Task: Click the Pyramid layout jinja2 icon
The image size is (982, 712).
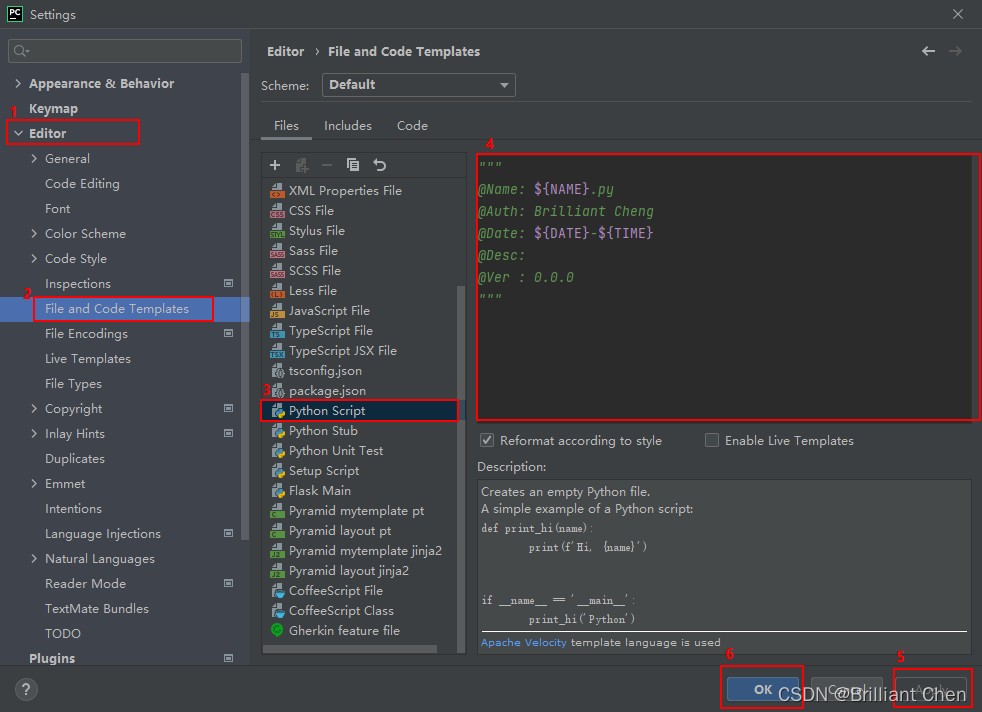Action: (x=277, y=570)
